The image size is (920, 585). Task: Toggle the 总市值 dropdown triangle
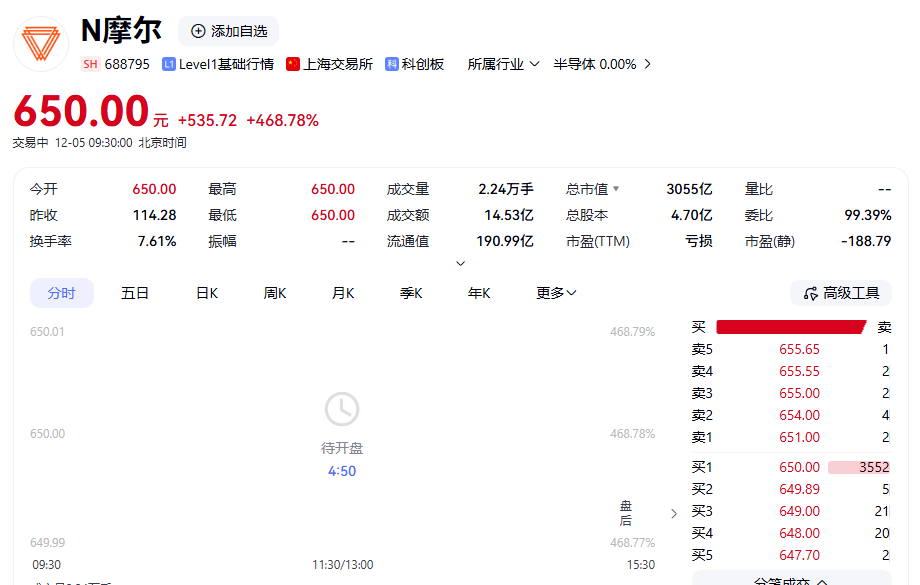(x=616, y=189)
